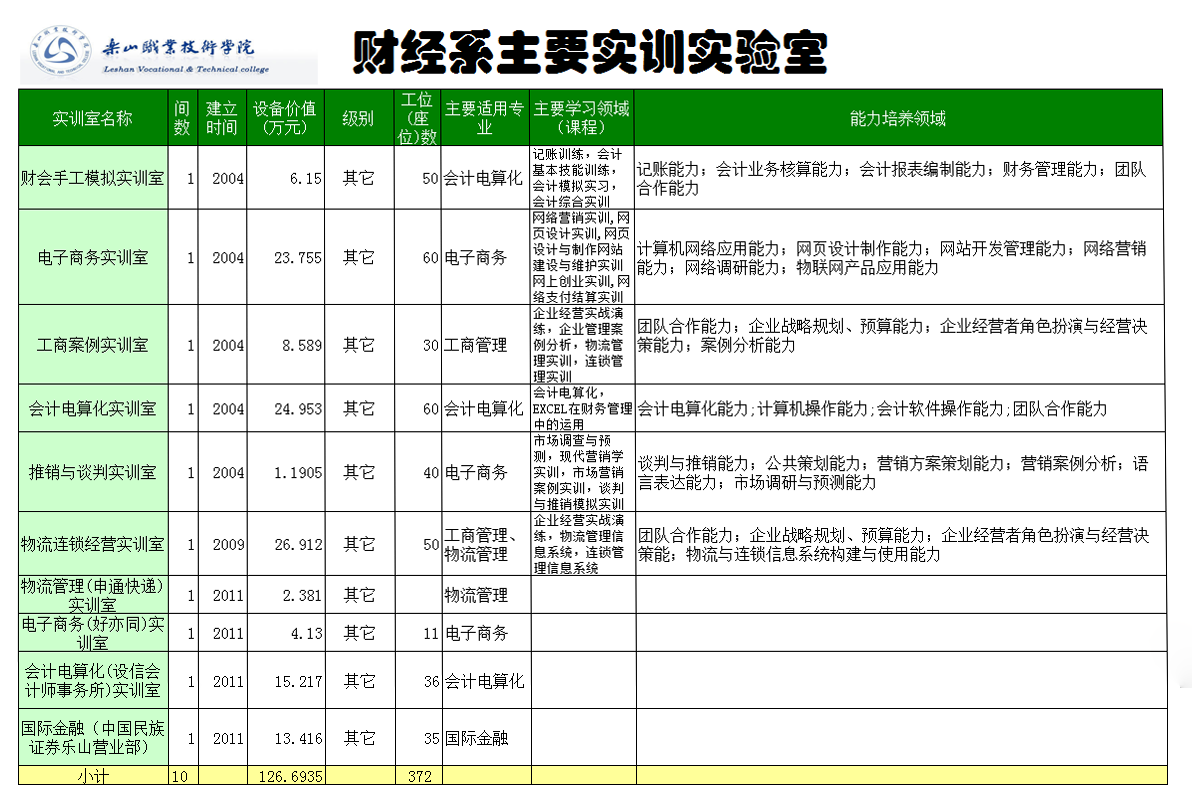Select the 会计电算化实训室 name cell
This screenshot has width=1194, height=797.
click(x=92, y=409)
